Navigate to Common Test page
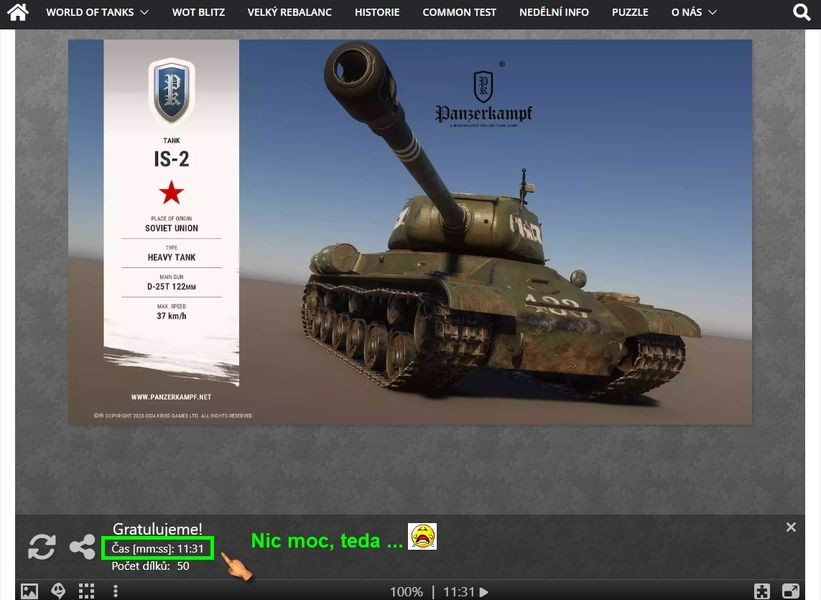The height and width of the screenshot is (600, 821). pyautogui.click(x=459, y=13)
